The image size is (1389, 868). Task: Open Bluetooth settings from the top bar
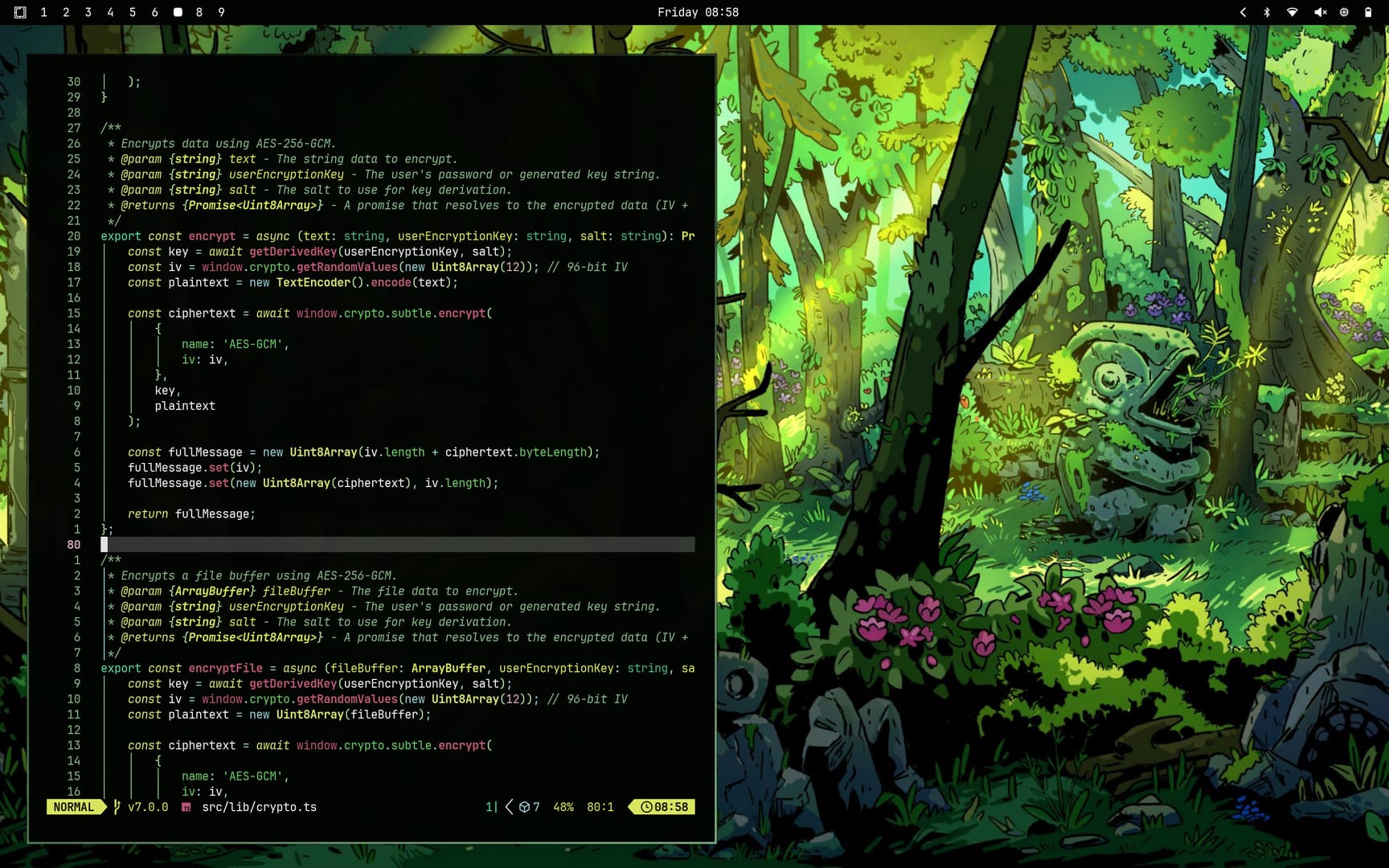coord(1268,12)
